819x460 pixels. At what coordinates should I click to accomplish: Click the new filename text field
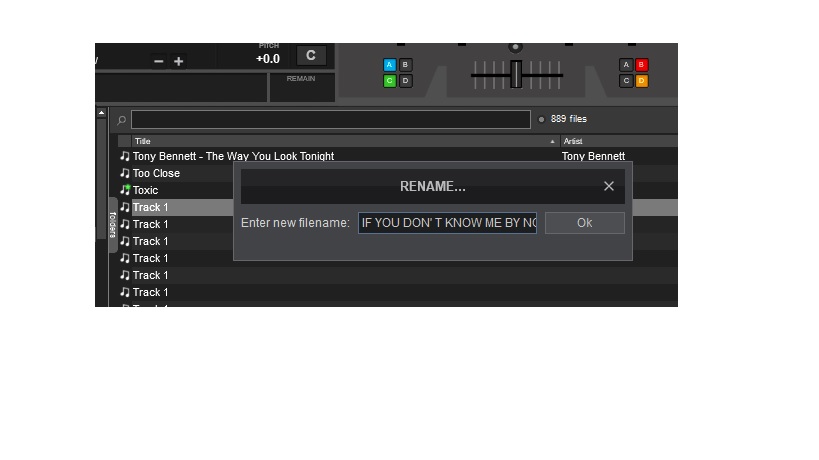447,223
